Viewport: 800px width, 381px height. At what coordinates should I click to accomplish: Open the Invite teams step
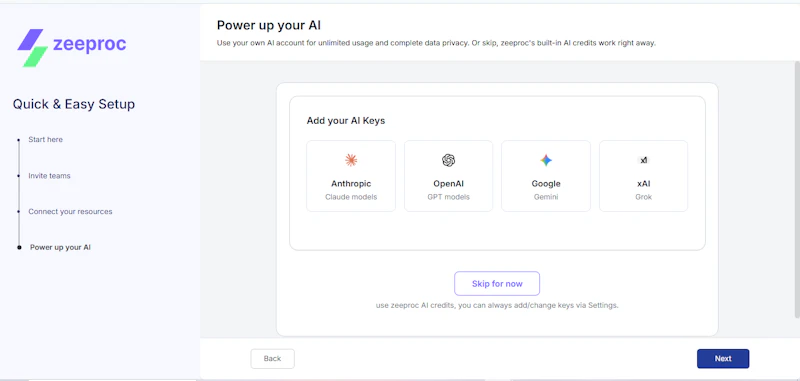coord(49,175)
